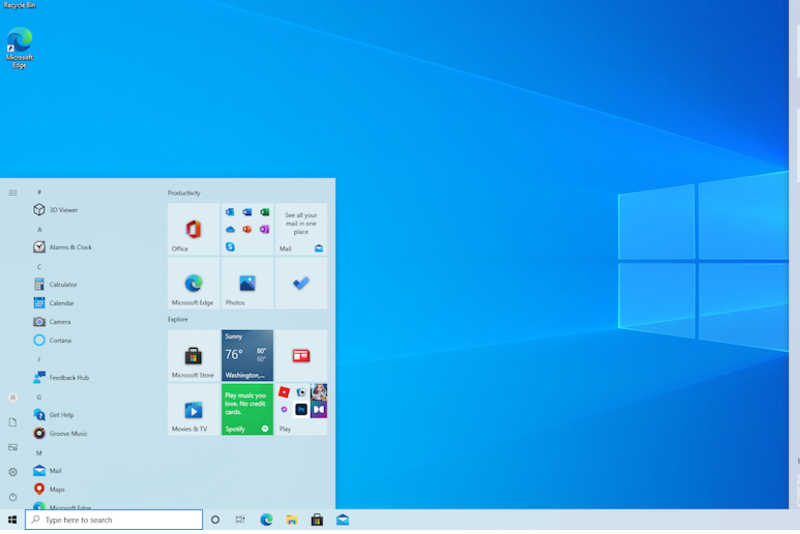Open the Microsoft Store tile

193,355
